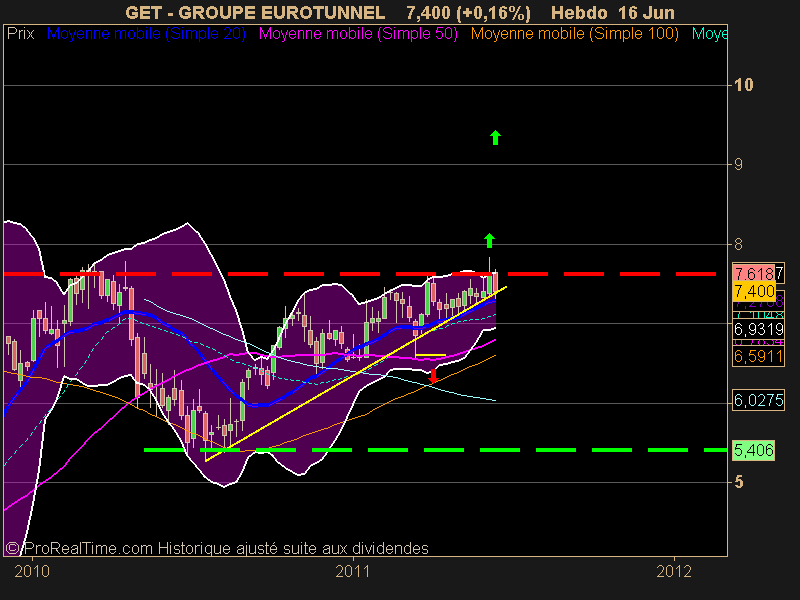Select the green up arrow above level 9

click(x=495, y=138)
